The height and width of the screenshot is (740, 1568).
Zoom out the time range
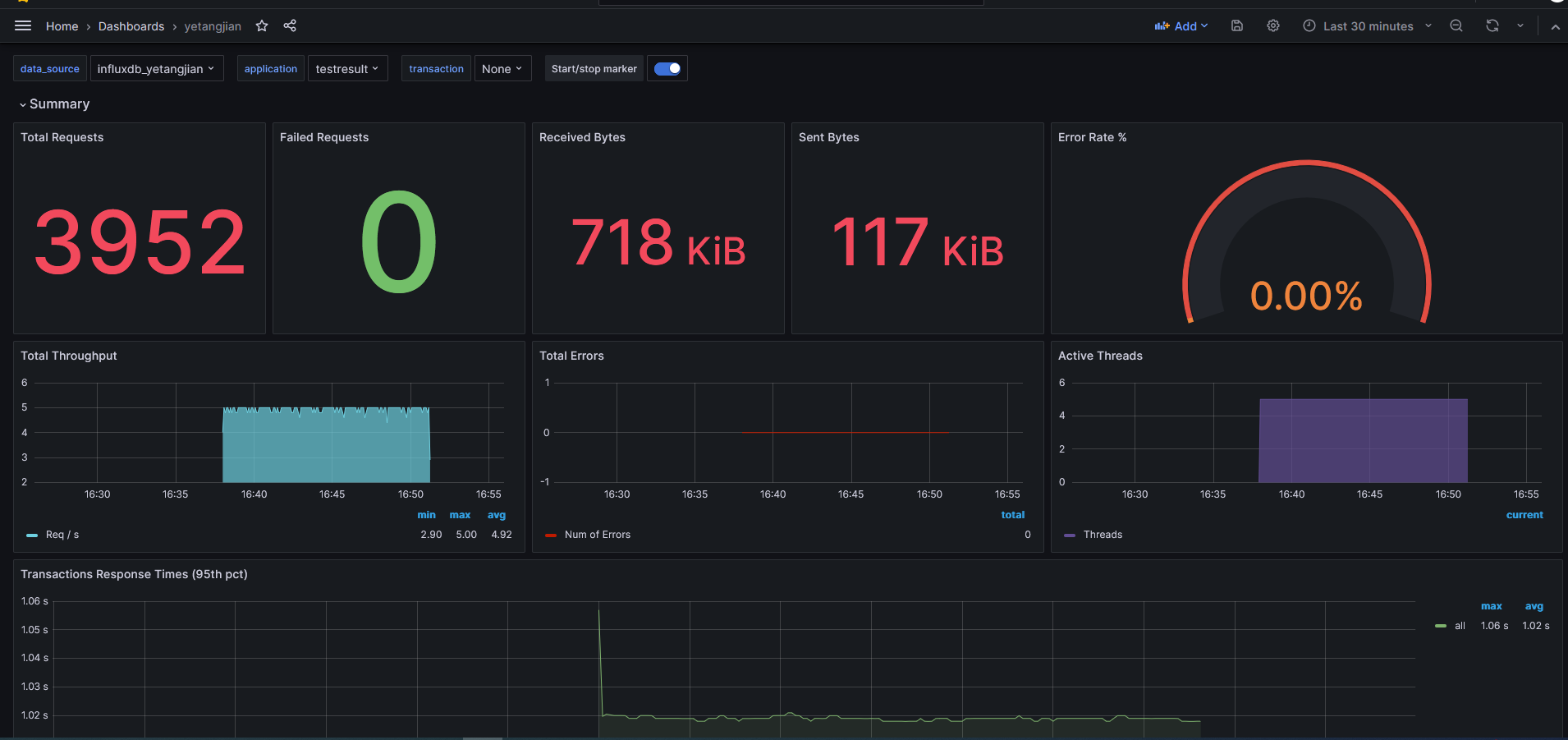pyautogui.click(x=1457, y=25)
